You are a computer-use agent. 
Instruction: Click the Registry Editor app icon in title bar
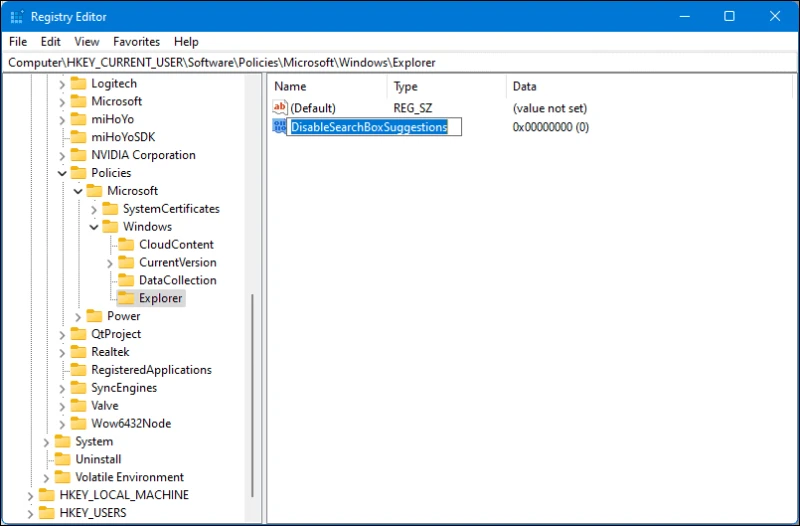16,16
